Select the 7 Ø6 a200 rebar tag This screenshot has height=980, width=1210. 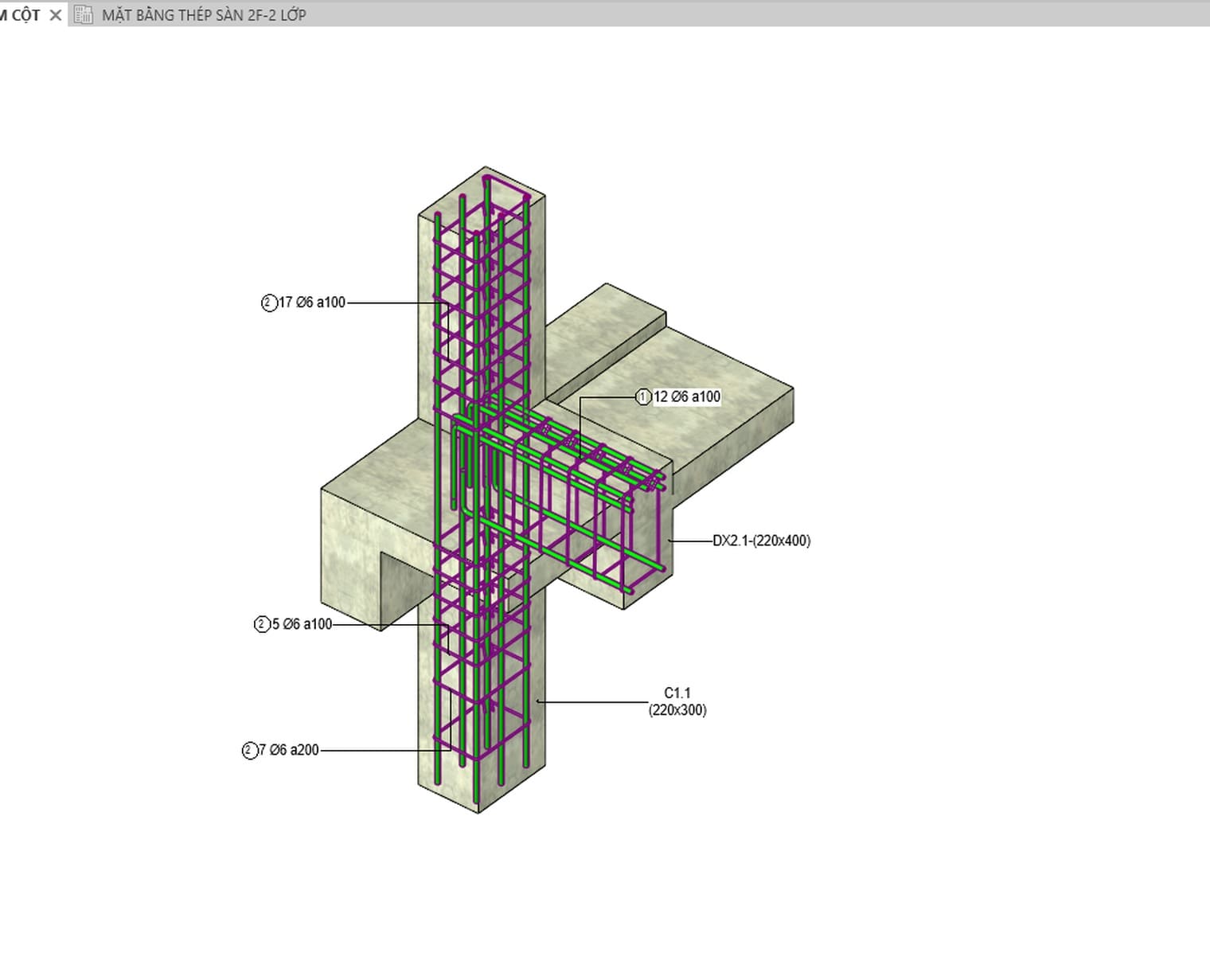click(x=281, y=750)
